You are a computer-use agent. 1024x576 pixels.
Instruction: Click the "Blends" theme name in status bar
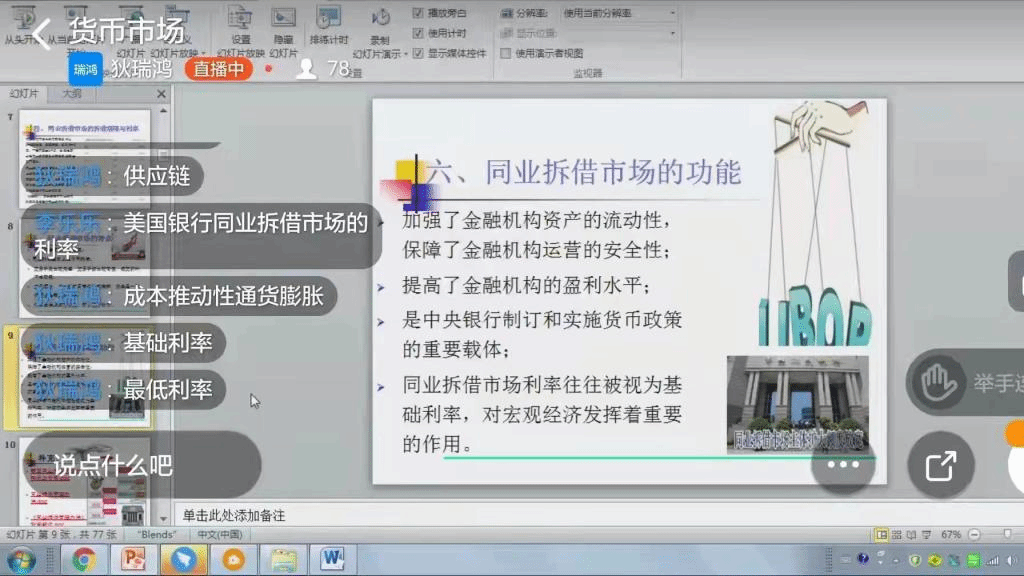tap(157, 535)
